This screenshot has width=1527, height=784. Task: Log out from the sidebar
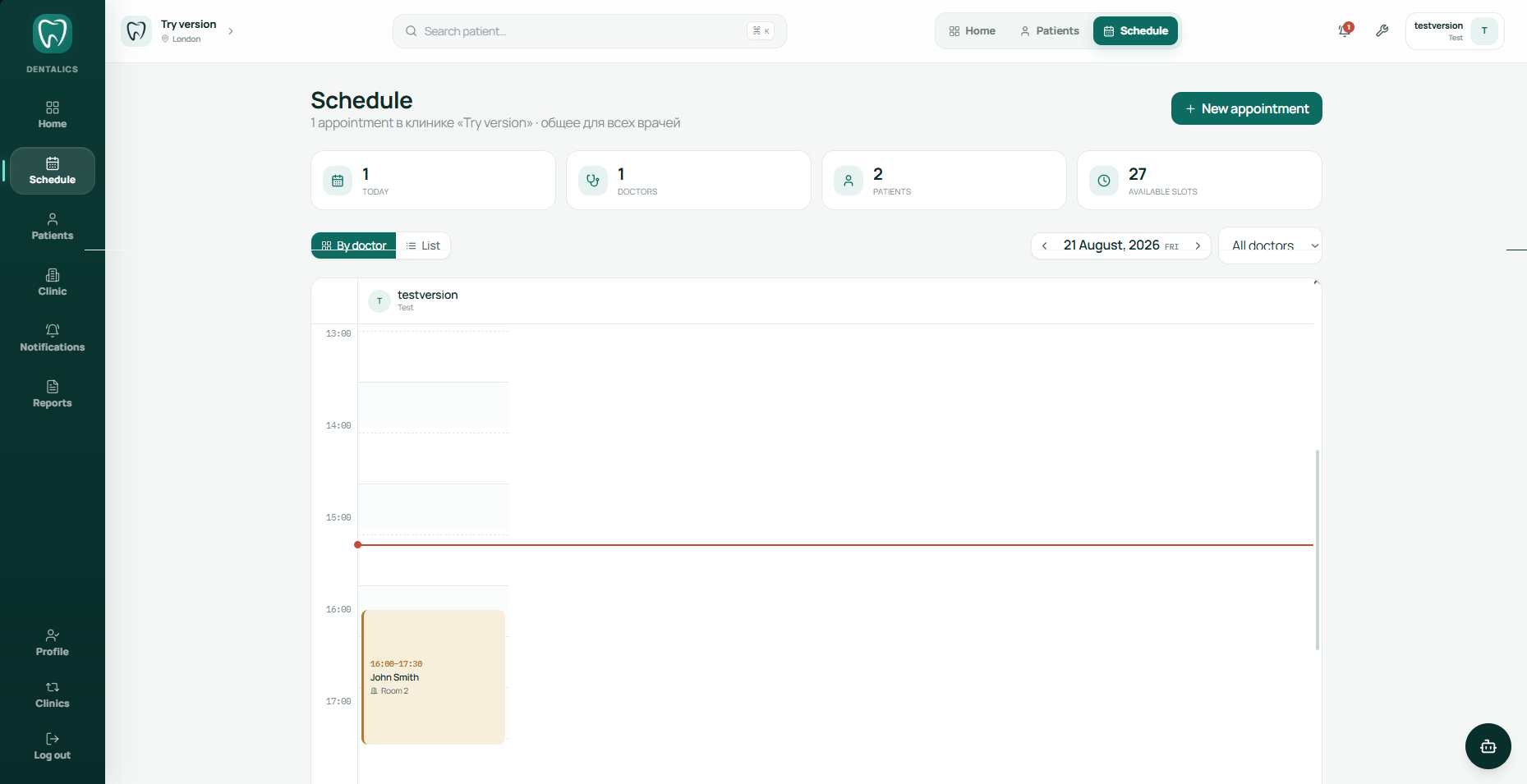53,746
